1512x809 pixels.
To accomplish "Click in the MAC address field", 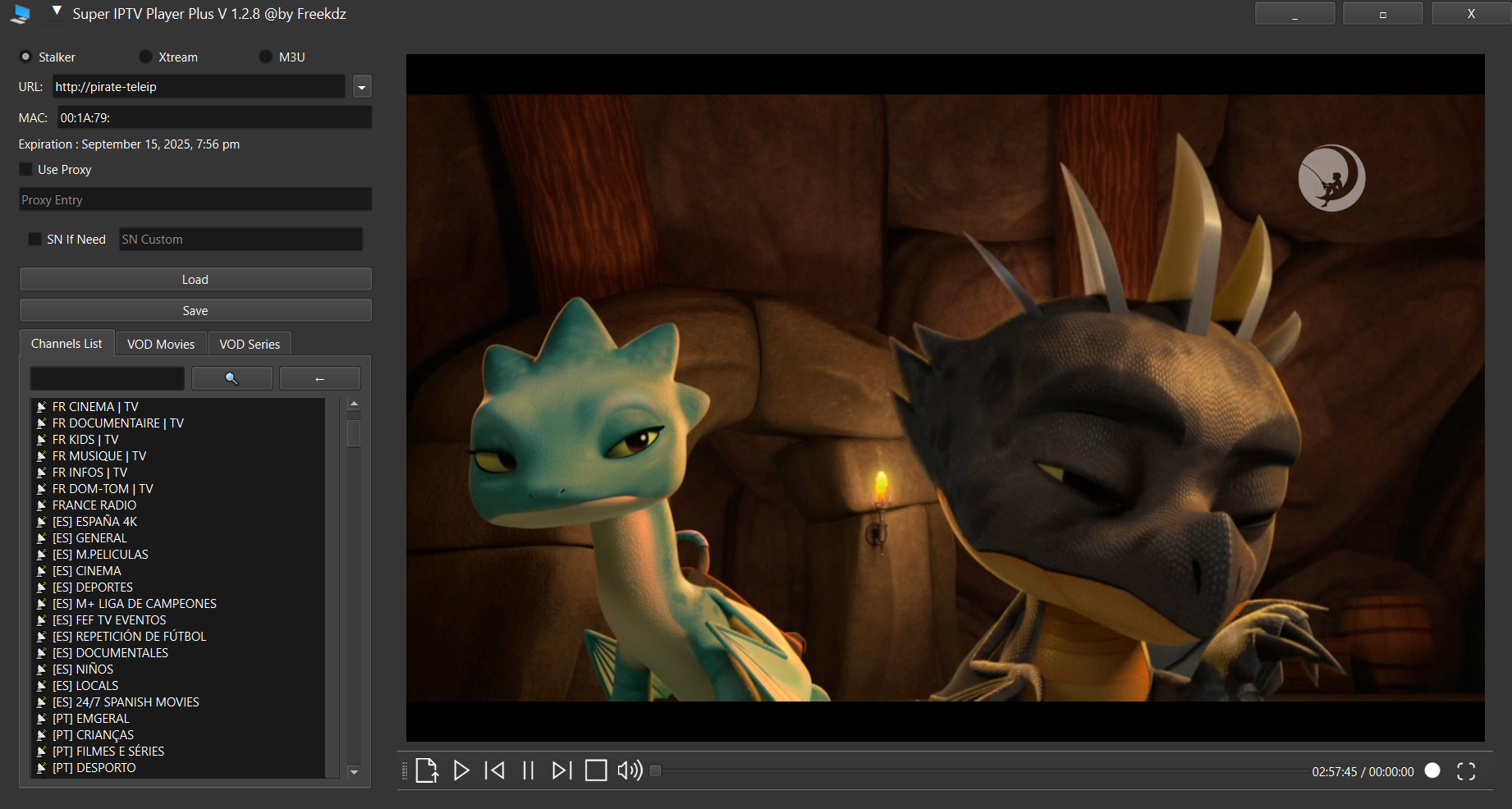I will [215, 117].
